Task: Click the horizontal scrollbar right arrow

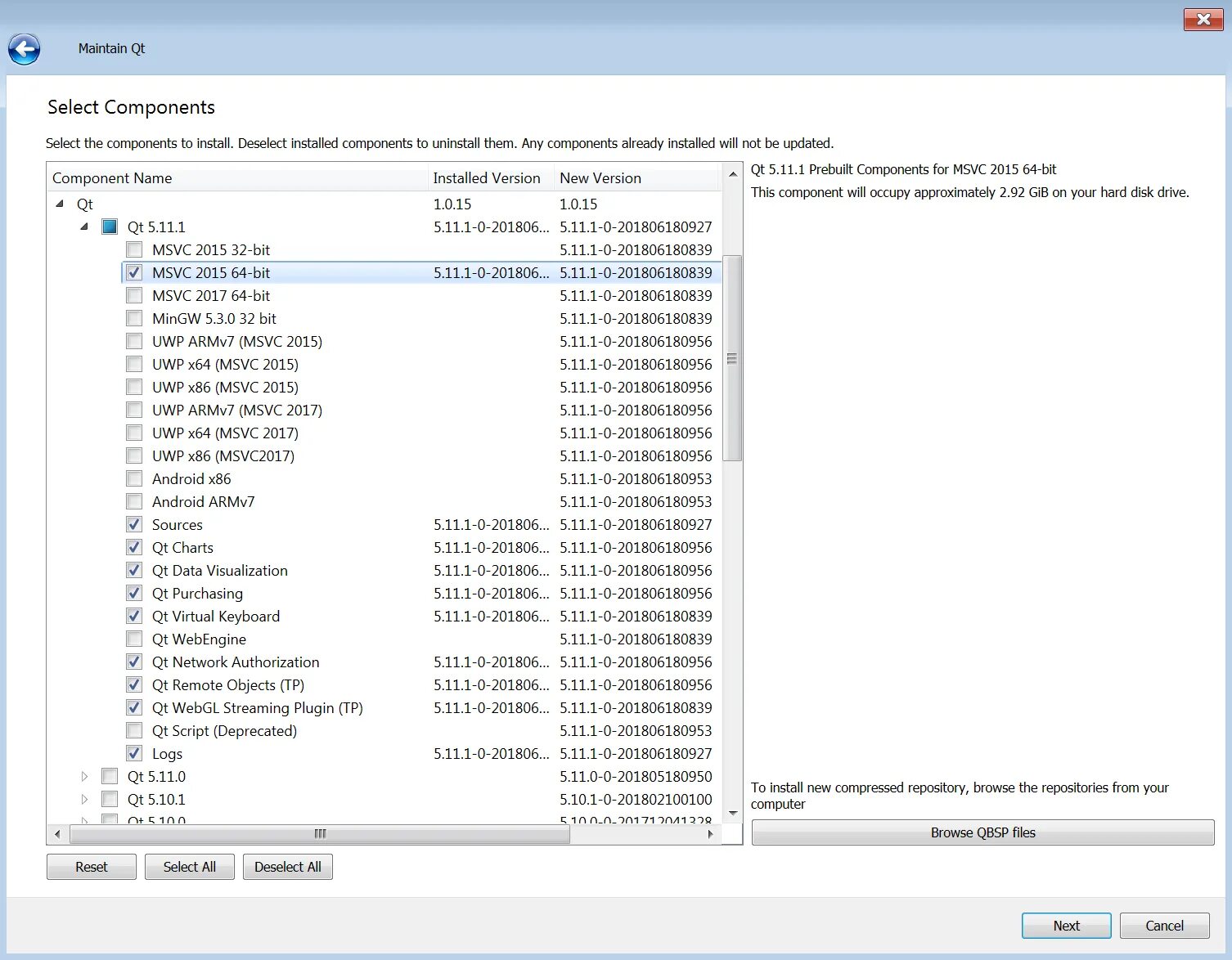Action: point(710,834)
